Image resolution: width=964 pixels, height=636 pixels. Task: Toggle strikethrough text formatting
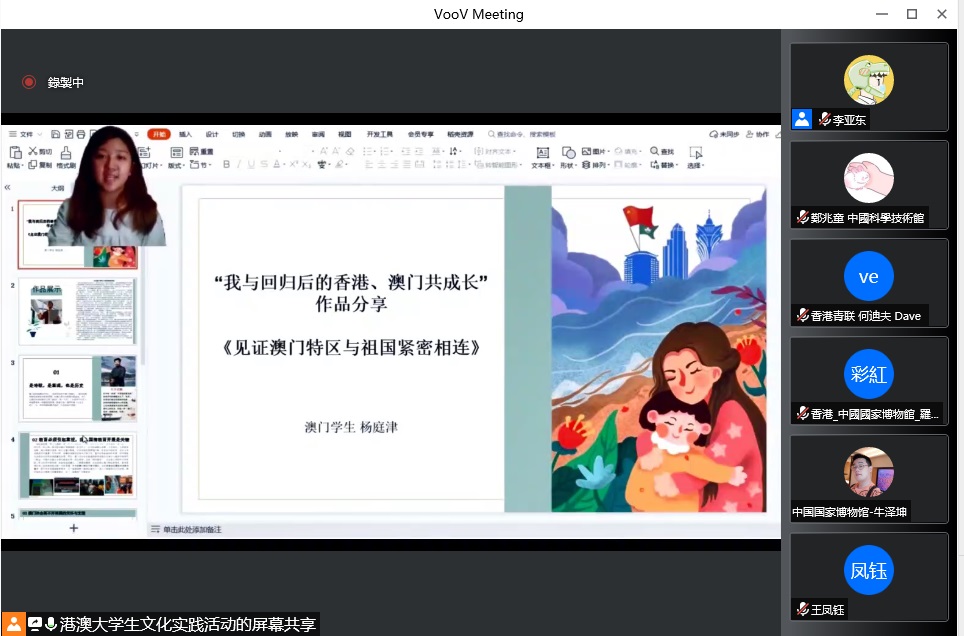click(265, 165)
